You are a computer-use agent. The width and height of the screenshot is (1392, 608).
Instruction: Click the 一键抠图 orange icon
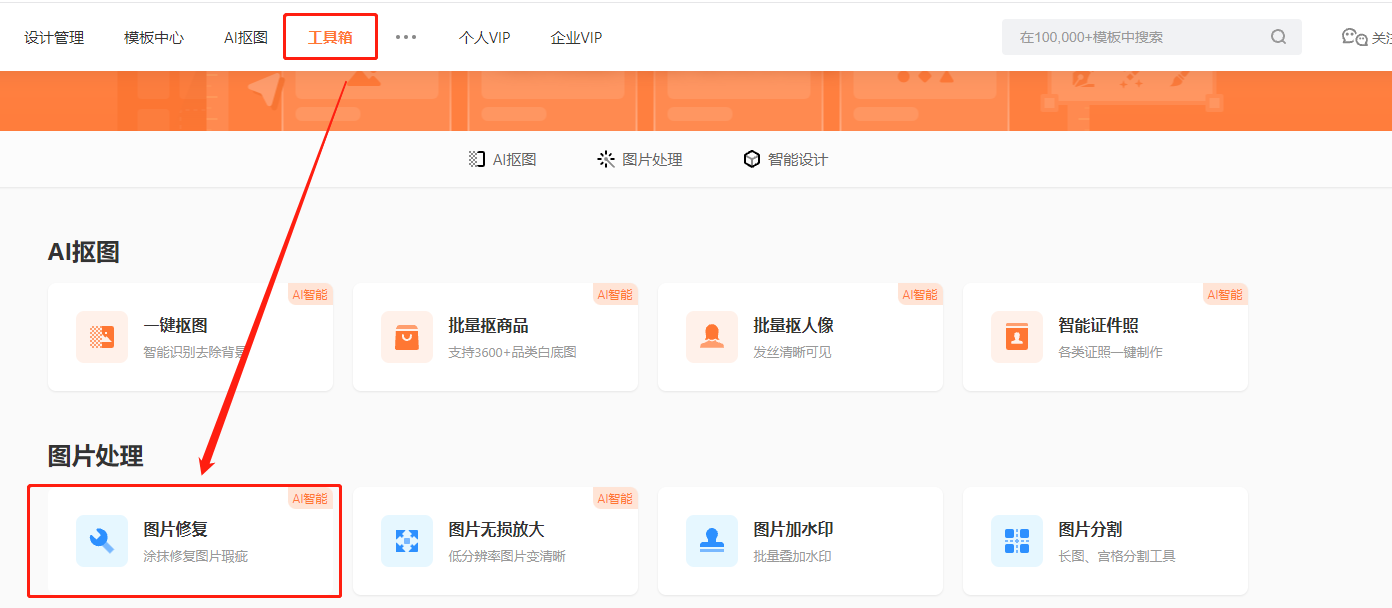tap(102, 337)
